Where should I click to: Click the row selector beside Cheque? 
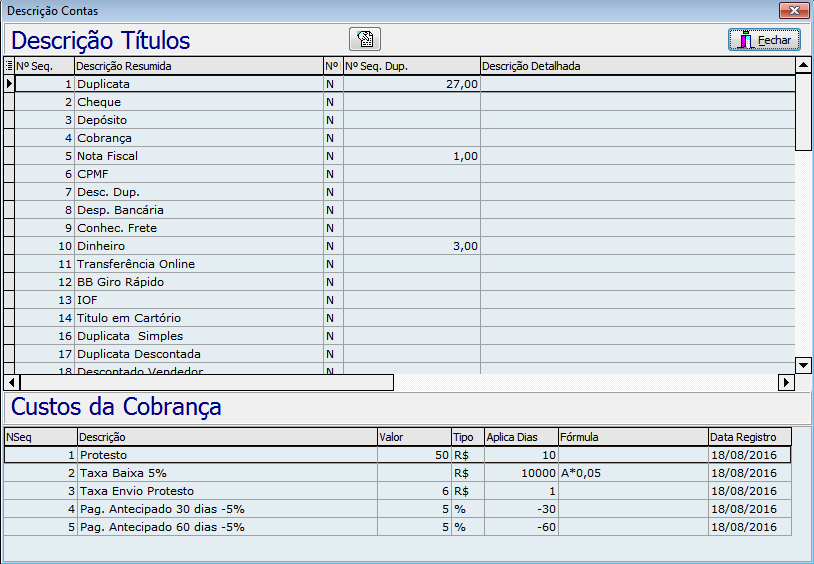click(x=9, y=102)
